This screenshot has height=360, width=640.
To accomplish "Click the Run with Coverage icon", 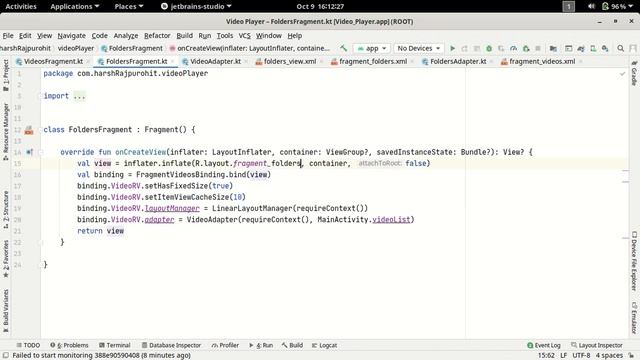I will point(501,48).
